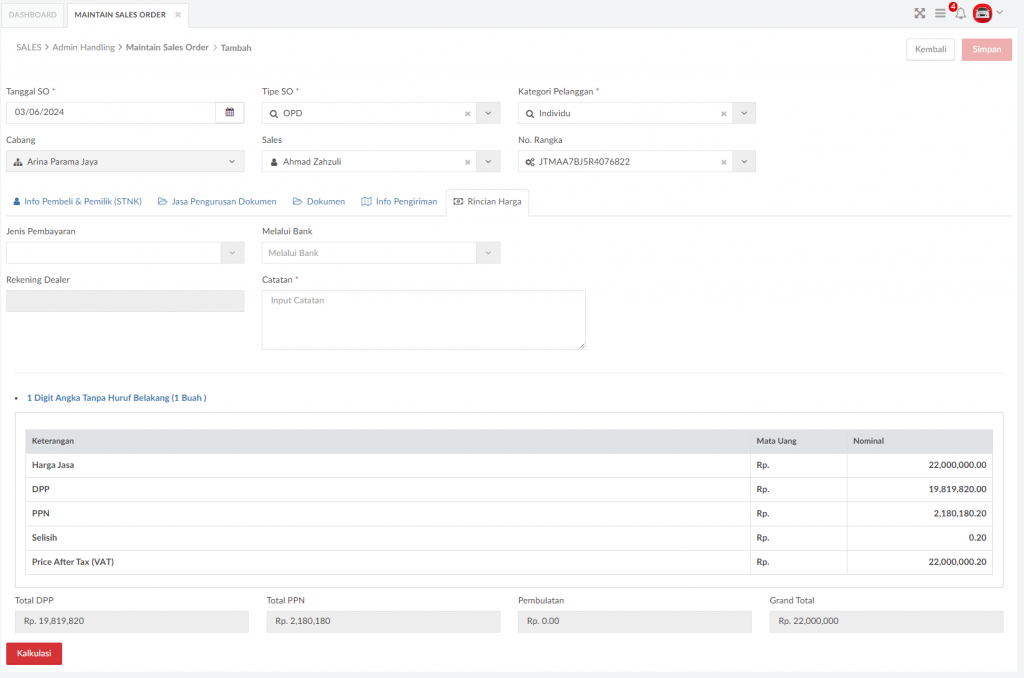
Task: Click the Price After Tax nominal 22,000,000.20
Action: [957, 562]
